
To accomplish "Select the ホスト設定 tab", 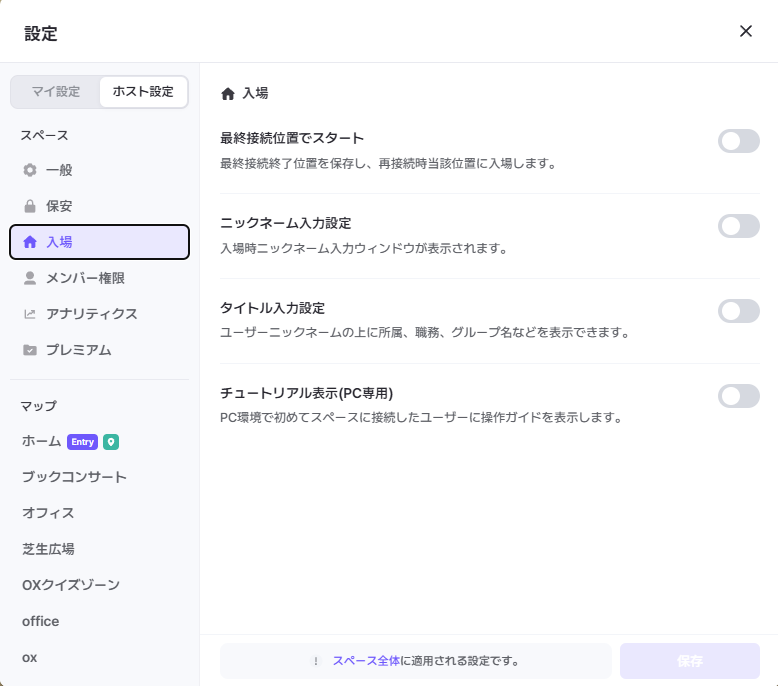I will tap(143, 92).
